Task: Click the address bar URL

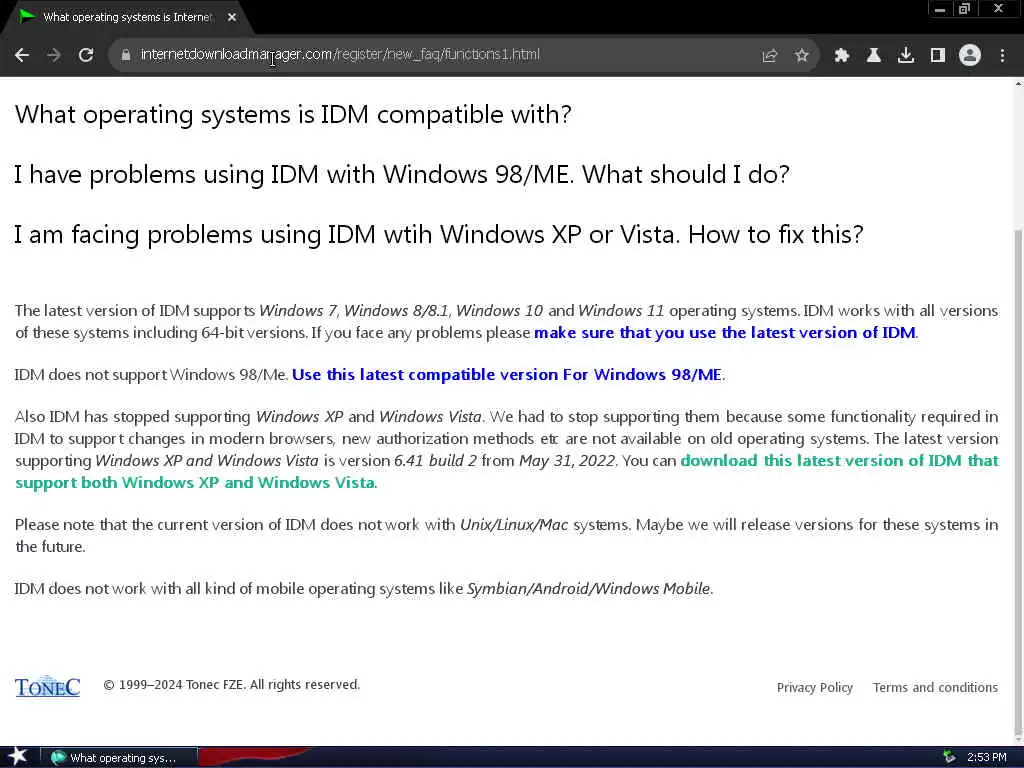Action: point(340,55)
